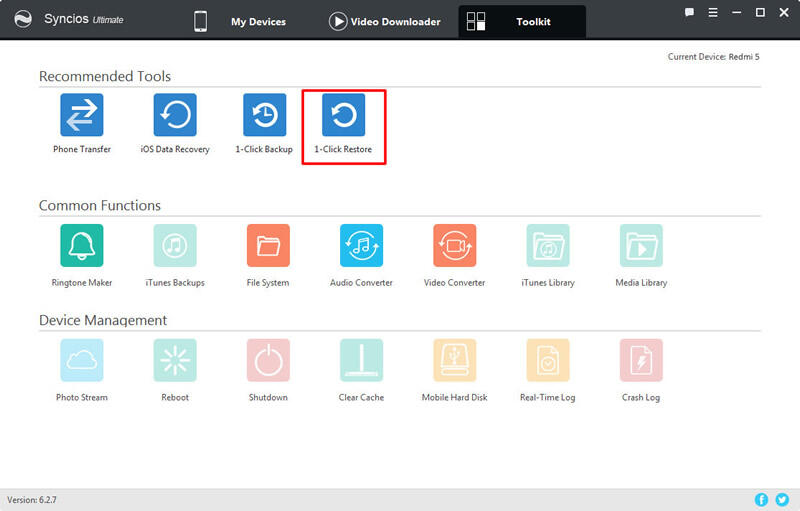Start 1-Click Backup
Screen dimensions: 800x511
coord(264,116)
